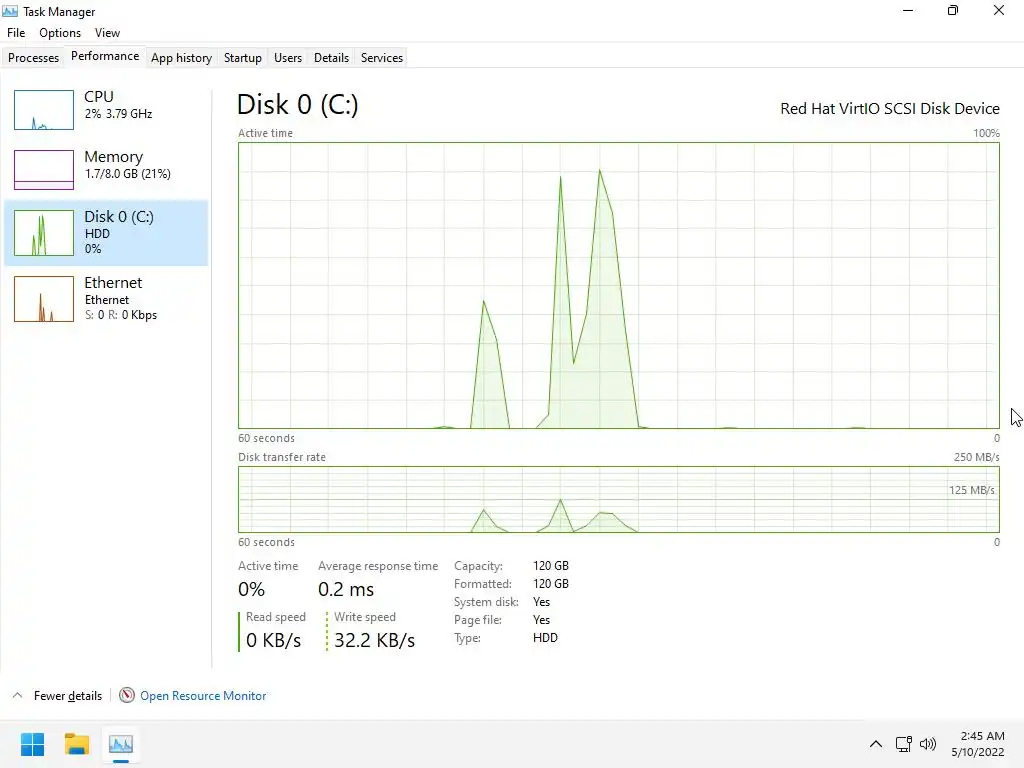
Task: Click the 125 MB/s graph label
Action: [972, 490]
